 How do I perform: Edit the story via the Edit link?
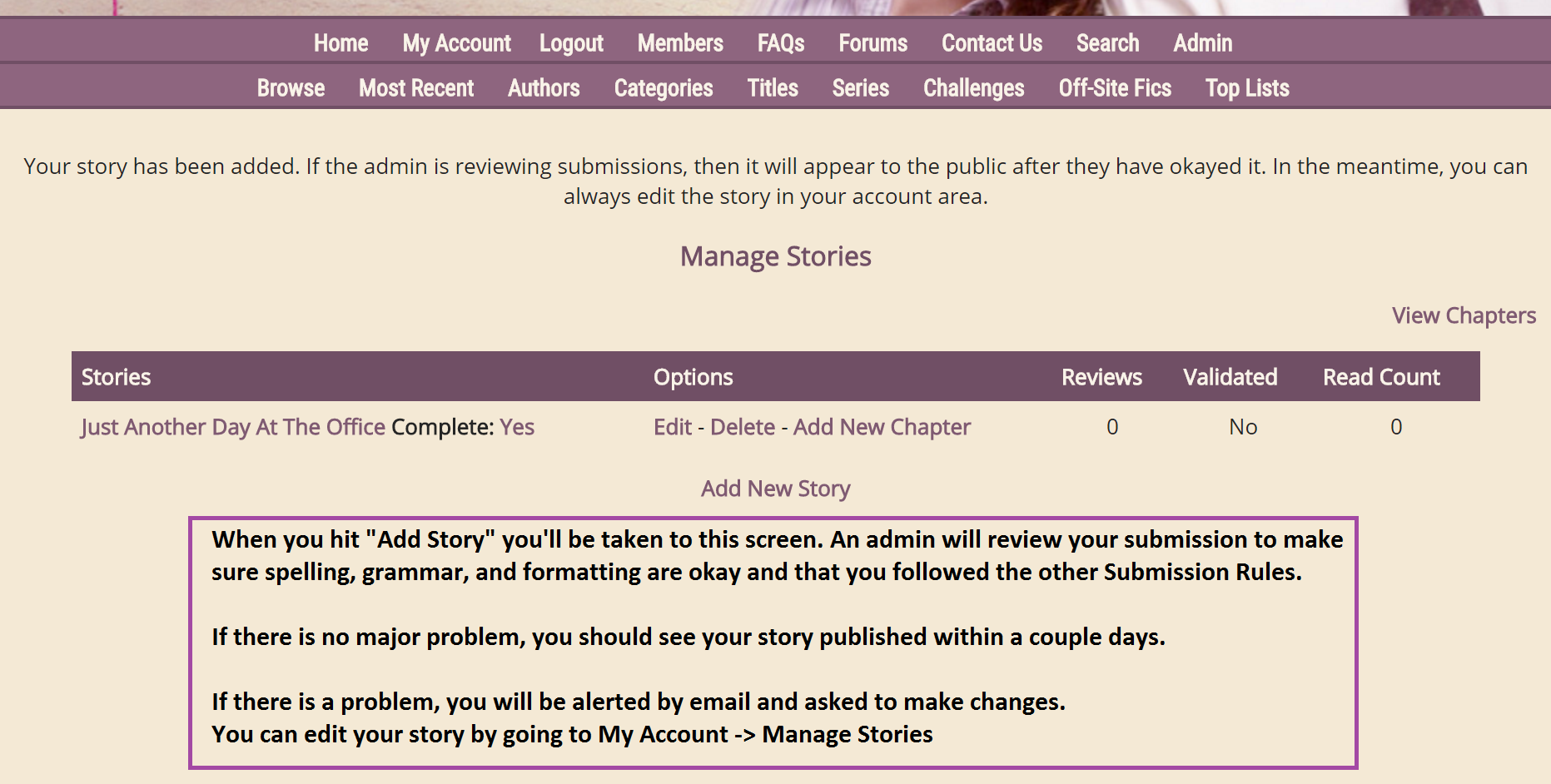[x=673, y=427]
